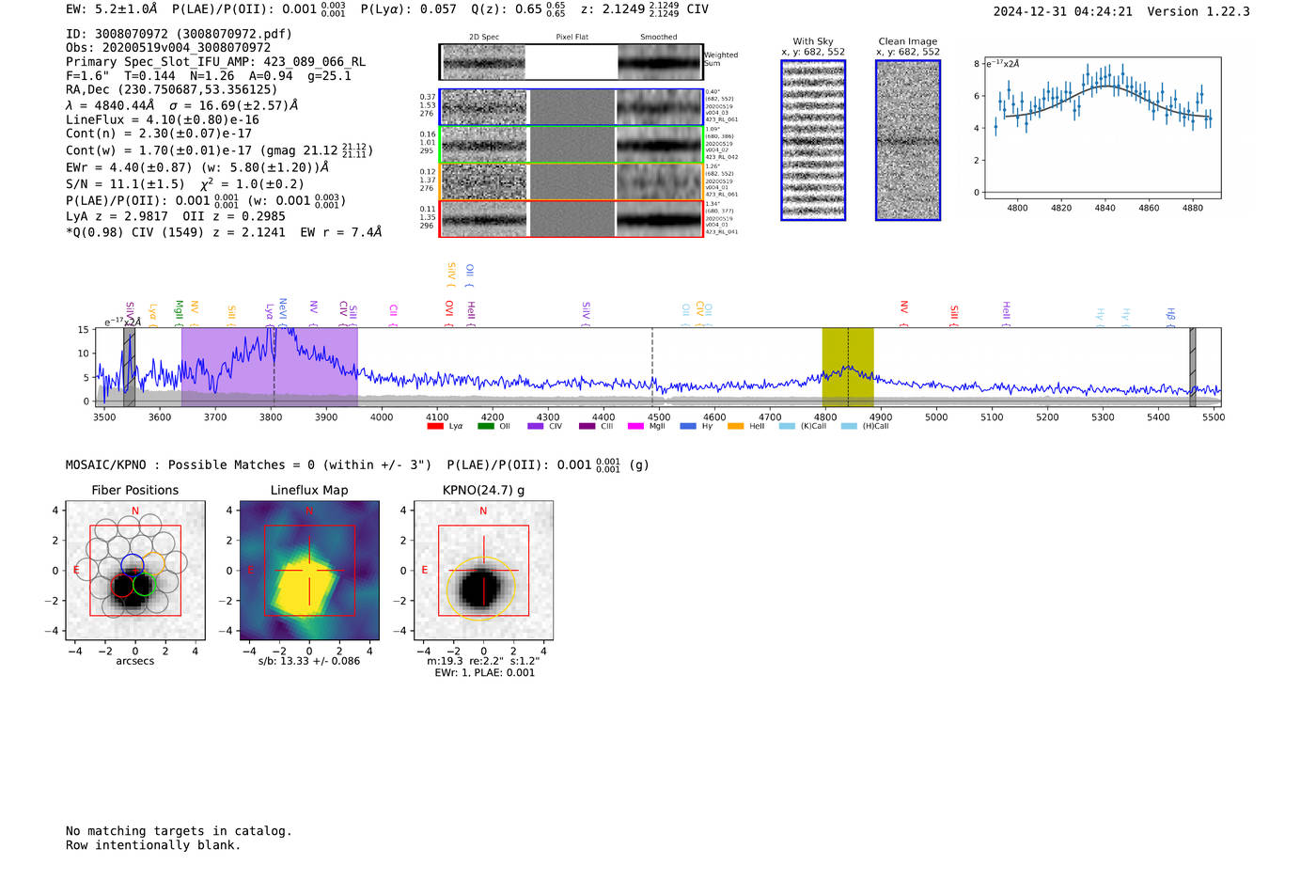This screenshot has width=1316, height=896.
Task: Open the Fiber Positions image
Action: (x=134, y=570)
